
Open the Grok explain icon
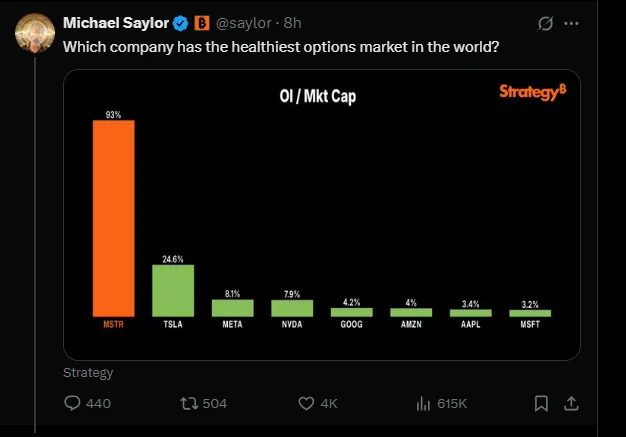pos(545,23)
